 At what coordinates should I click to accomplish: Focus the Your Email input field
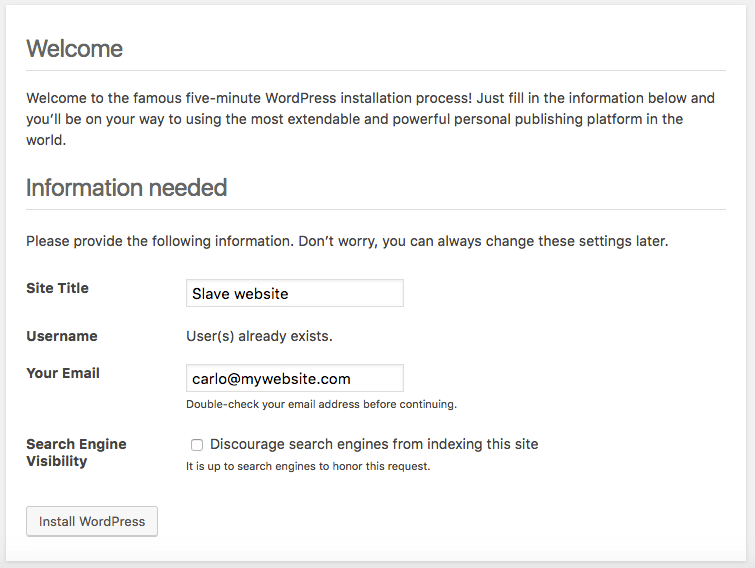point(295,378)
